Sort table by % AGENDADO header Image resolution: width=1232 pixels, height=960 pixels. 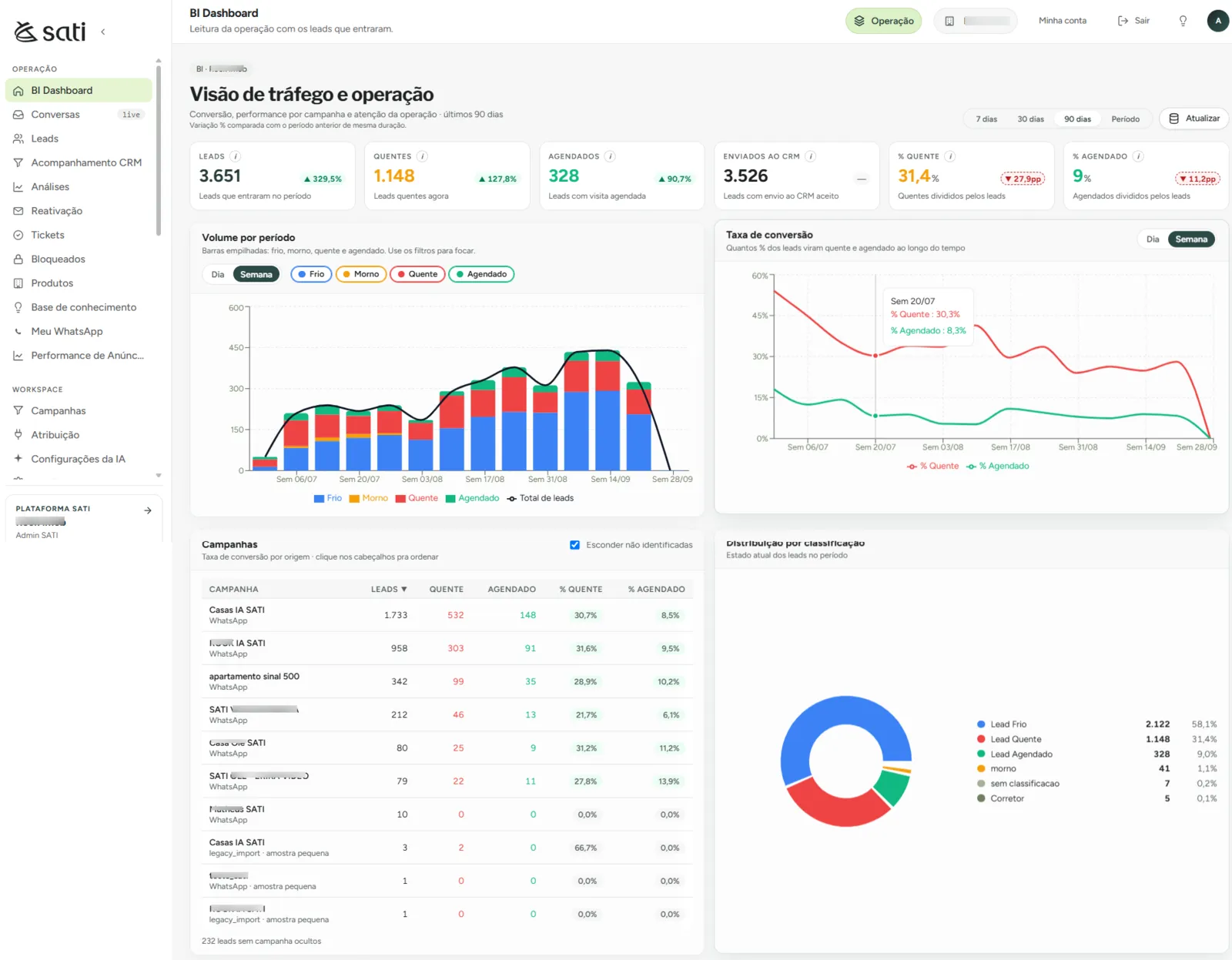pyautogui.click(x=656, y=589)
